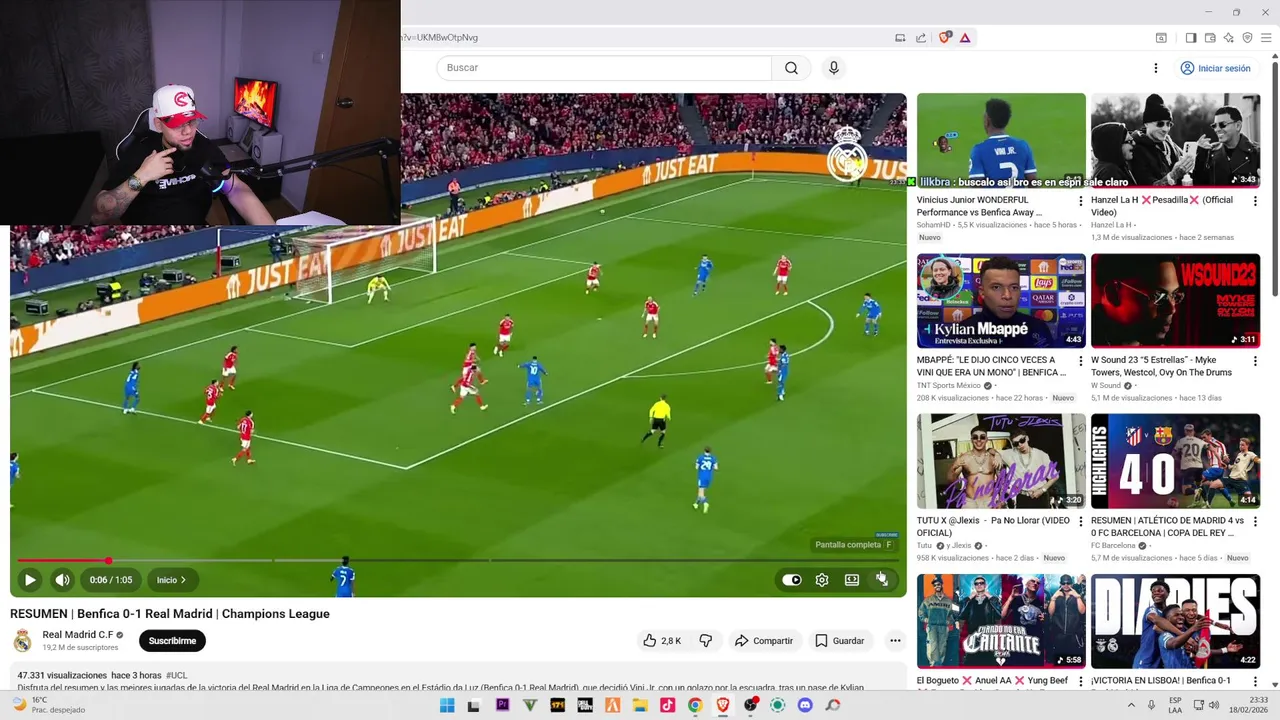1280x720 pixels.
Task: Open Vinicius Junior WONDERFUL Performance thumbnail
Action: (1001, 141)
